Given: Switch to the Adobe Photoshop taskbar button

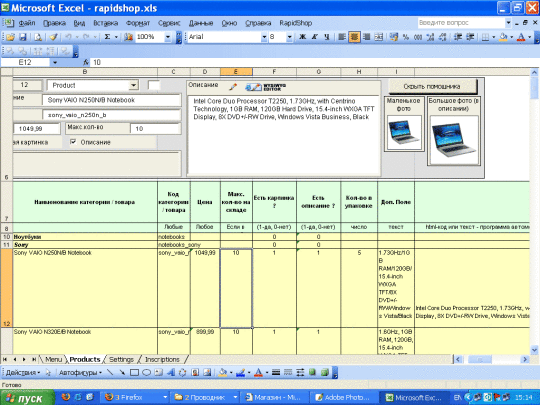Looking at the screenshot, I should point(343,398).
